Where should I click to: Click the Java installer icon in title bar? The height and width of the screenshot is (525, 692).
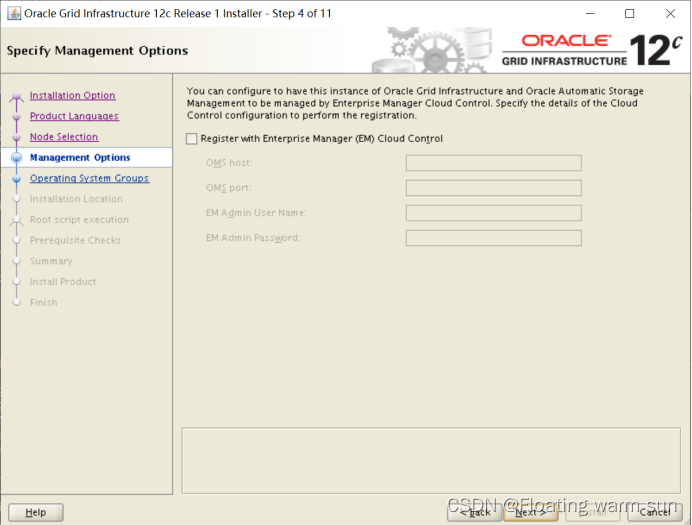14,14
